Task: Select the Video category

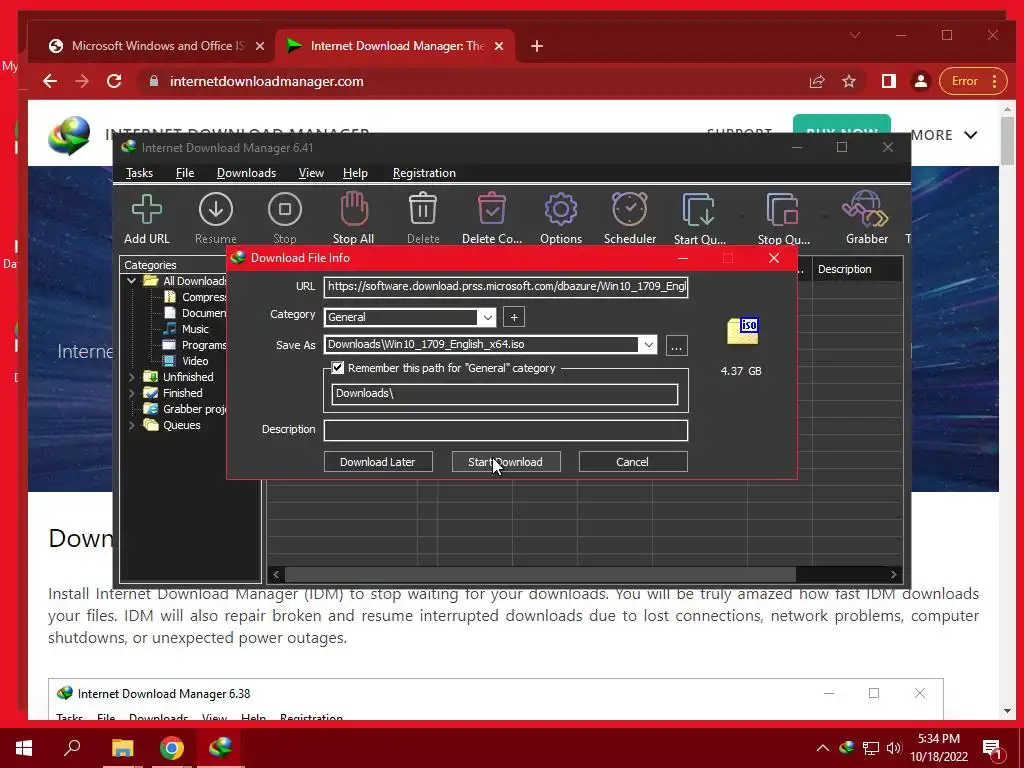Action: 195,361
